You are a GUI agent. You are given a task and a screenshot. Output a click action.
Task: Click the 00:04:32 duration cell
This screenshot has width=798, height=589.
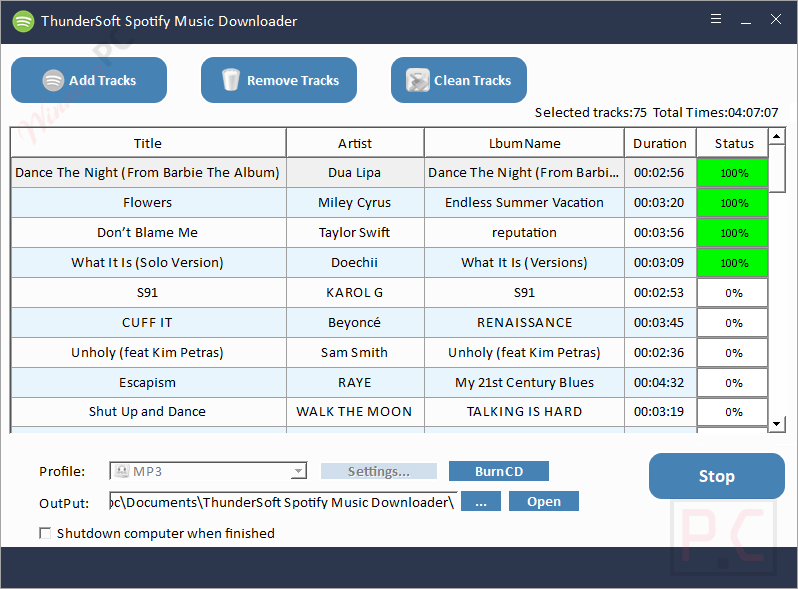click(660, 383)
